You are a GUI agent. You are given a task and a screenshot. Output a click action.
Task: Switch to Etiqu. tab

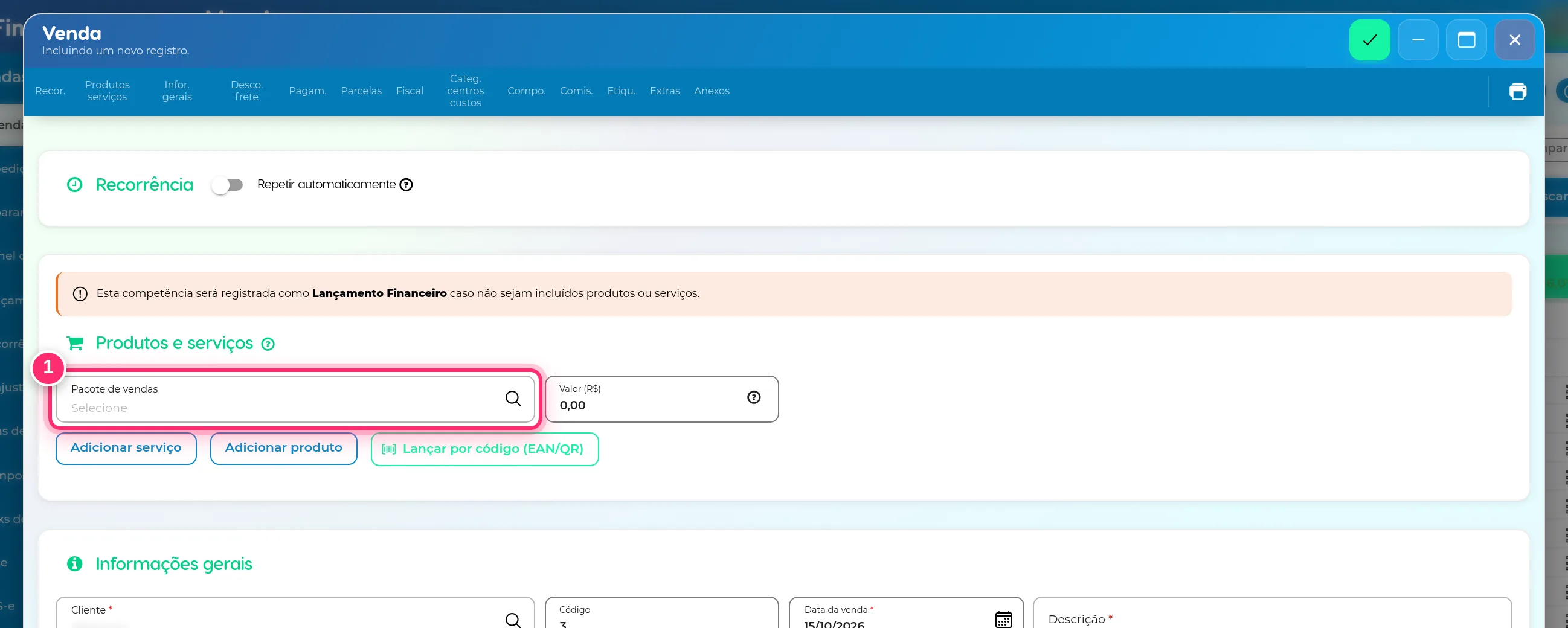(621, 91)
